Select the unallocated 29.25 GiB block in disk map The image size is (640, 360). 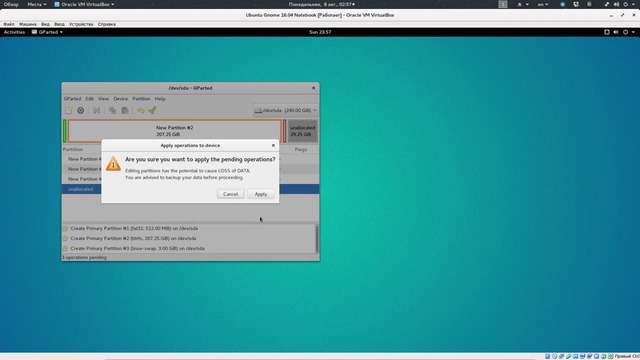(x=302, y=131)
